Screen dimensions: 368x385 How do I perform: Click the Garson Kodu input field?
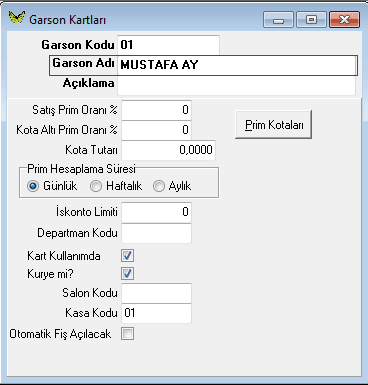(168, 45)
